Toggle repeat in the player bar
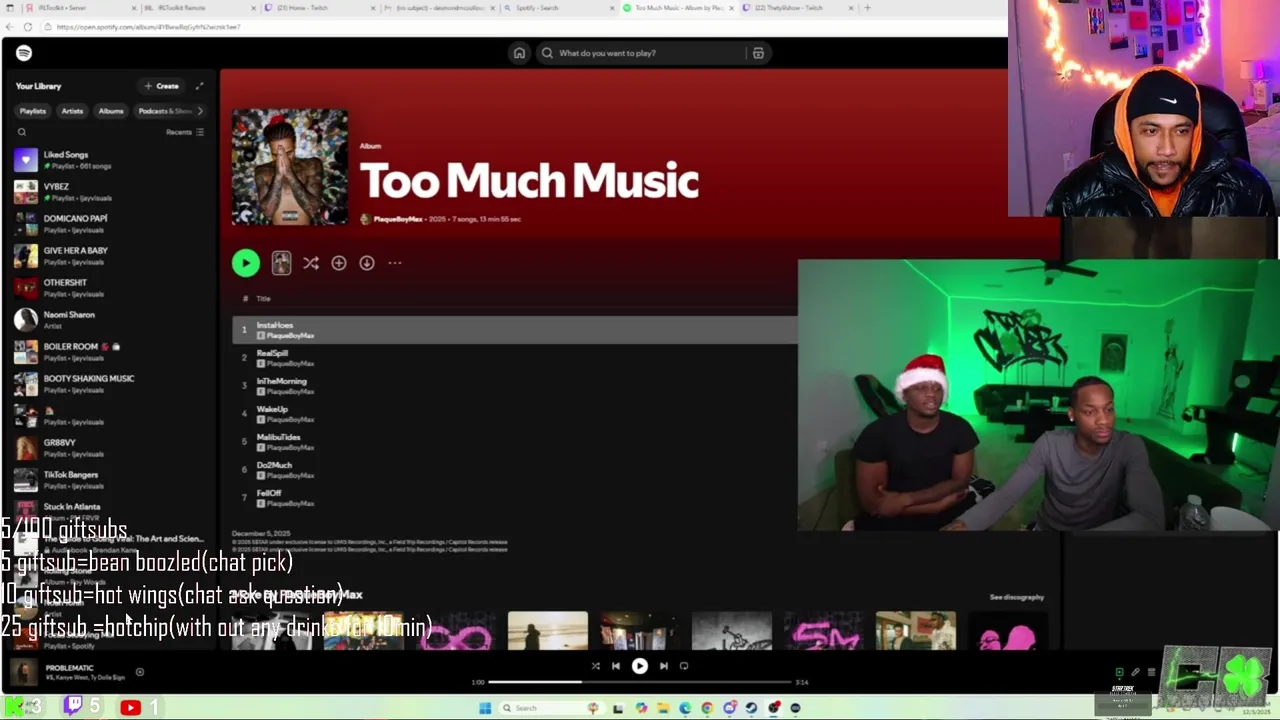The width and height of the screenshot is (1280, 720). (684, 666)
